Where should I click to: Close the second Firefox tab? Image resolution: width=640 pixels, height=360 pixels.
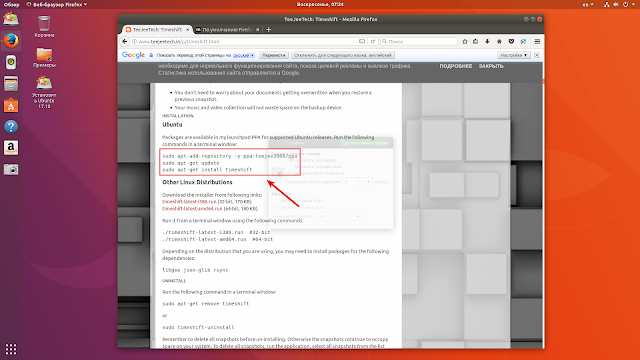(x=258, y=29)
